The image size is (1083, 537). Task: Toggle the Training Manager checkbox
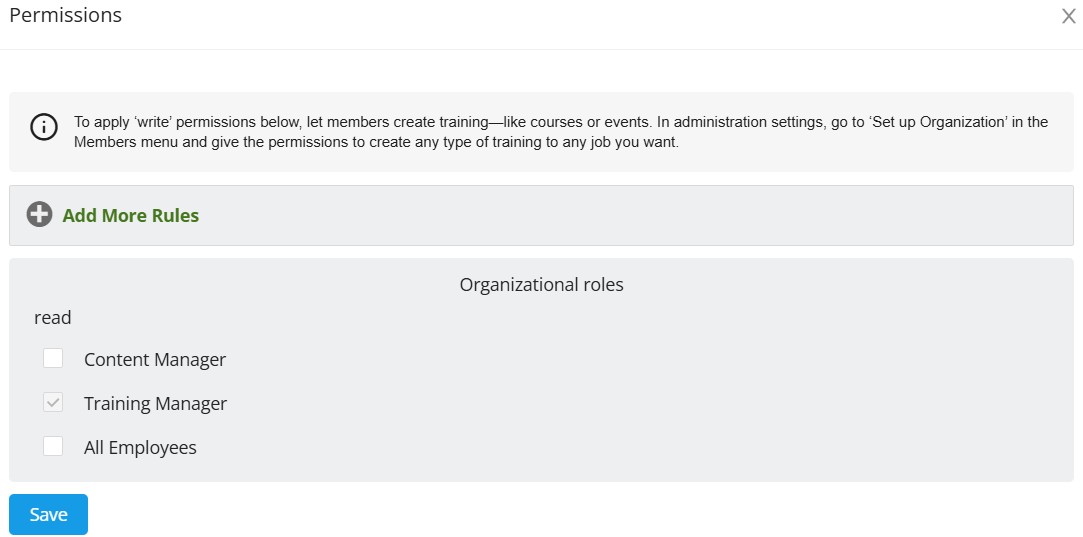pos(53,402)
